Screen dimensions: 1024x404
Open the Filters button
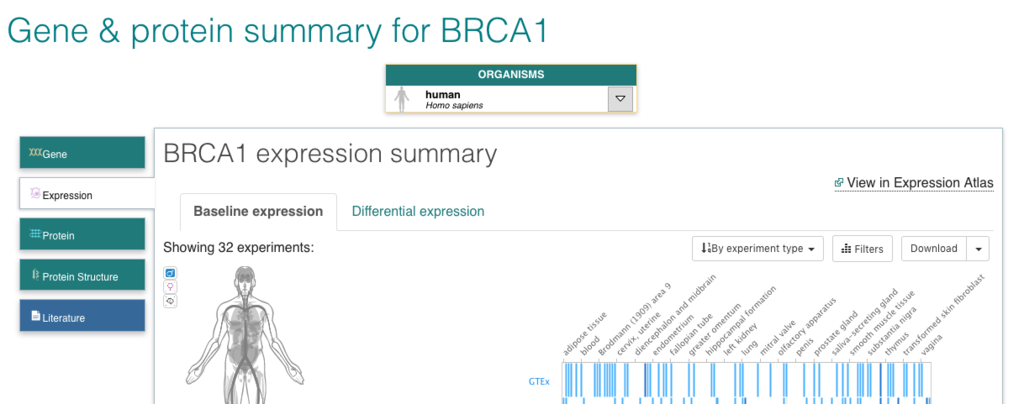(x=862, y=249)
